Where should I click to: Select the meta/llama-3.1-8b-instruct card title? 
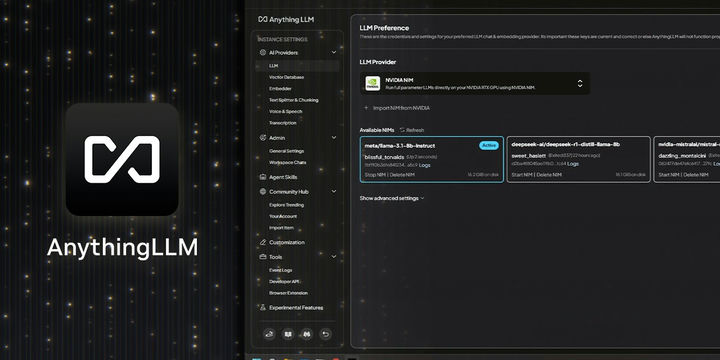click(x=399, y=146)
